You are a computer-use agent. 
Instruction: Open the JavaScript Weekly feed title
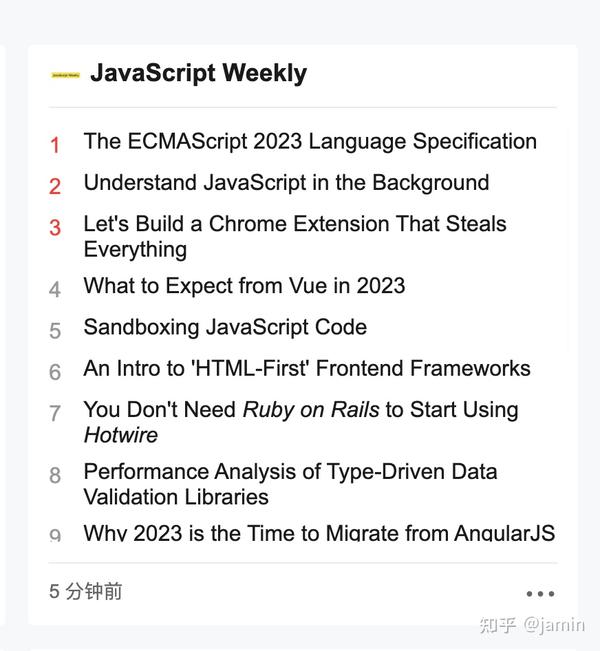pos(198,73)
